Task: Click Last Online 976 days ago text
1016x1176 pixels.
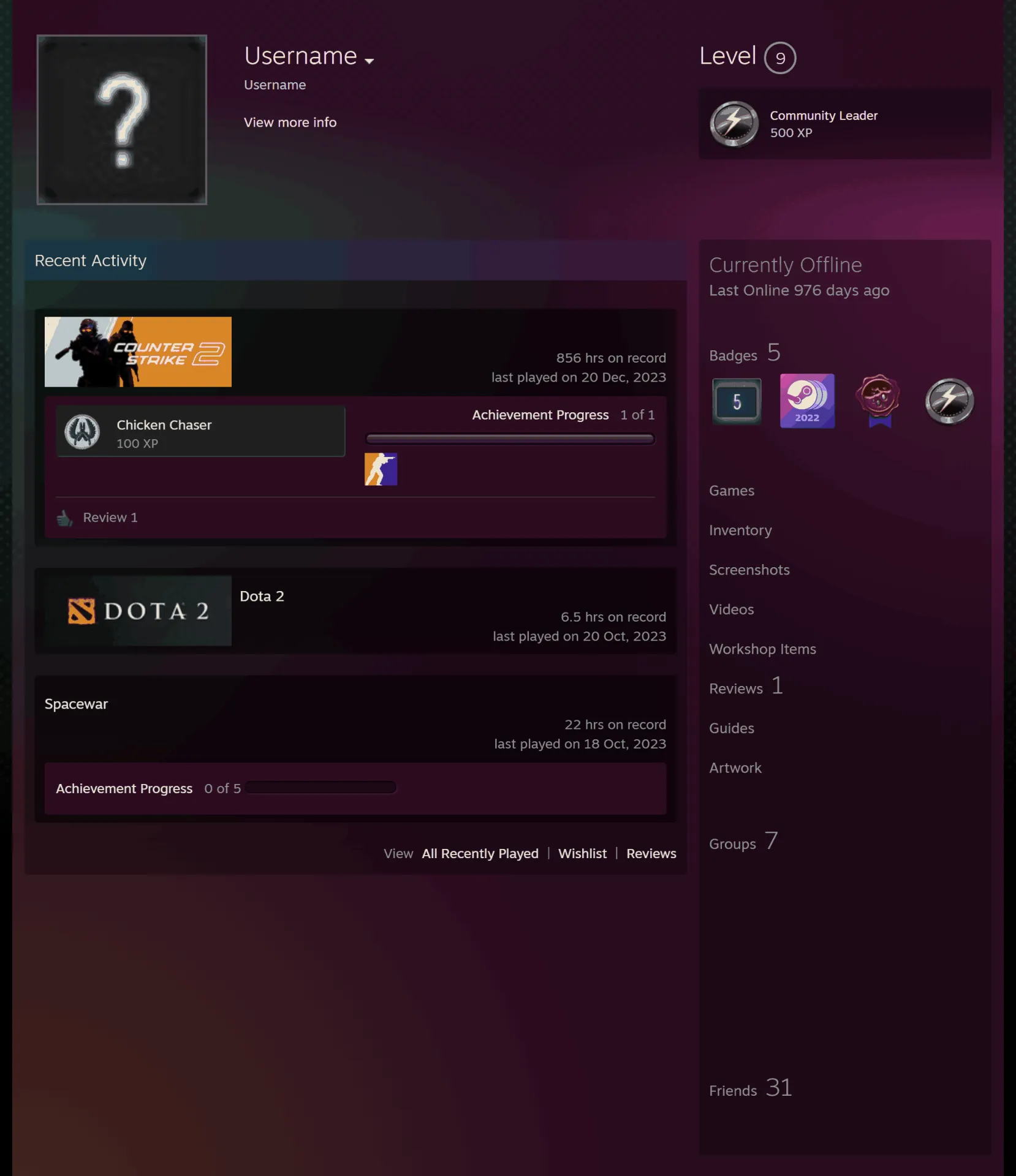Action: [799, 290]
